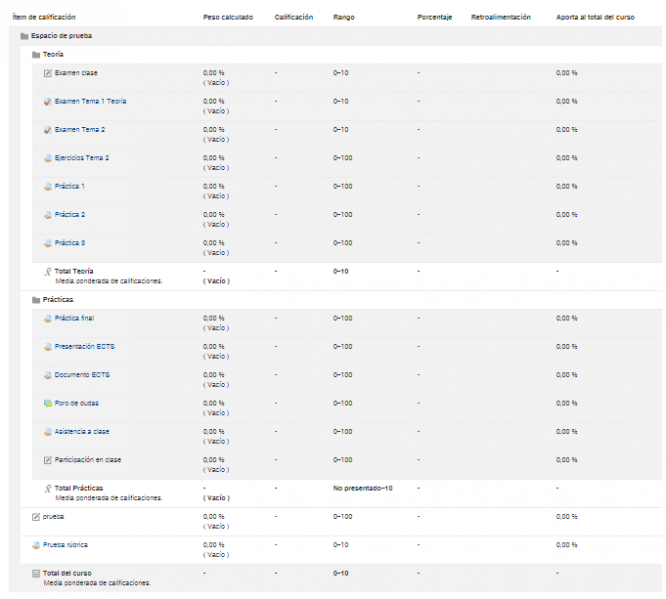Open the Prueba rúbrica link
666x599 pixels.
click(65, 545)
